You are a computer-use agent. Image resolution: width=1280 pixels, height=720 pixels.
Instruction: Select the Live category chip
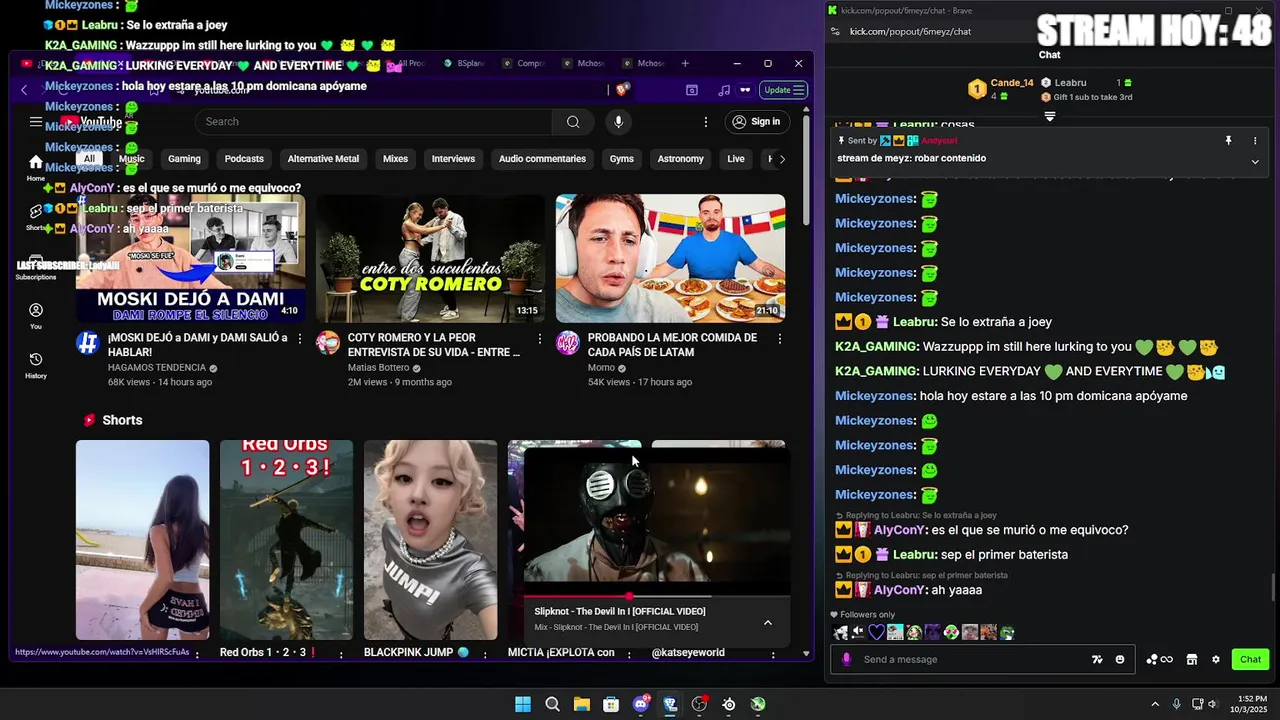click(736, 159)
